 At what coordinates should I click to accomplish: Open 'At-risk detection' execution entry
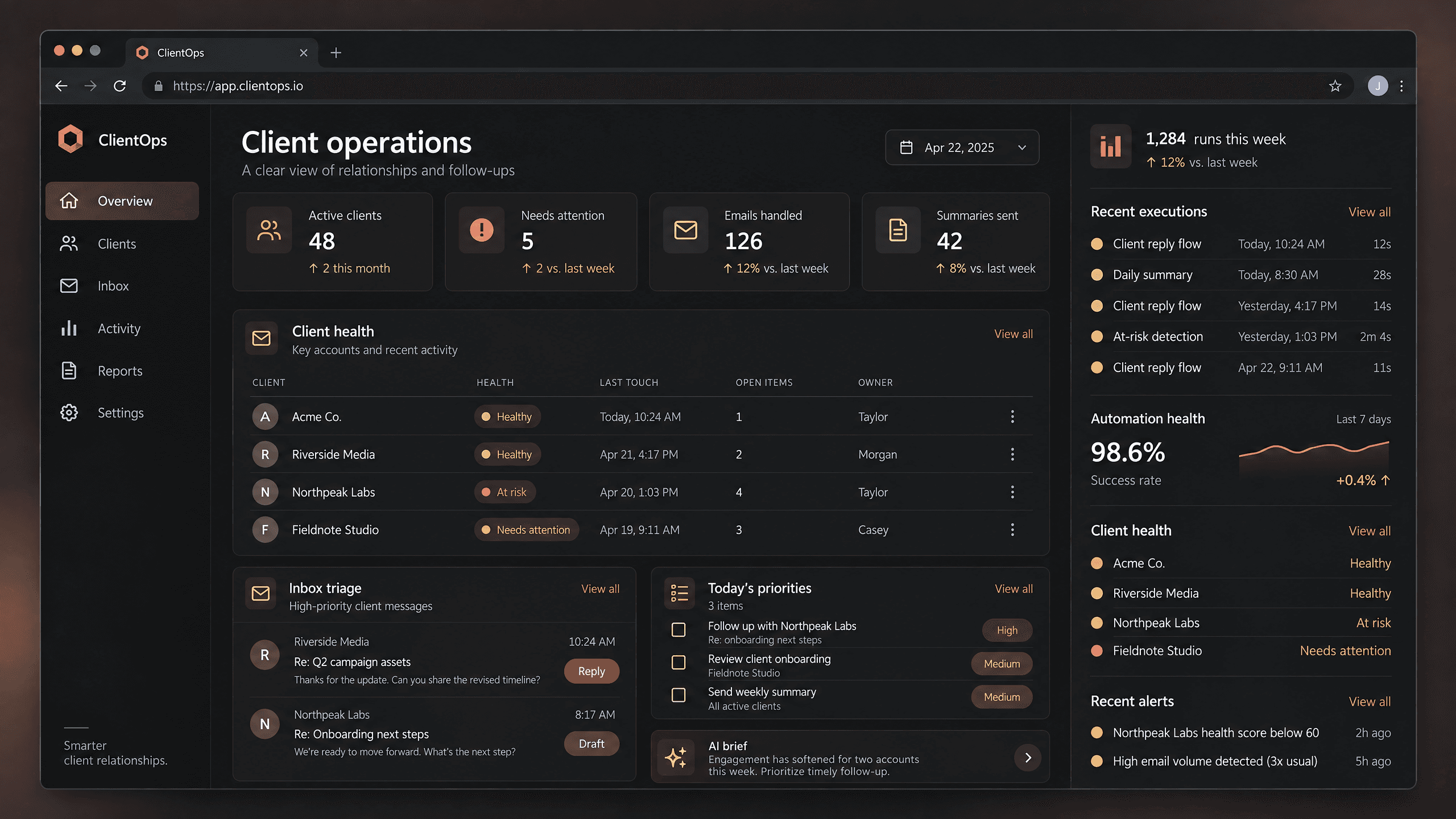click(1240, 337)
